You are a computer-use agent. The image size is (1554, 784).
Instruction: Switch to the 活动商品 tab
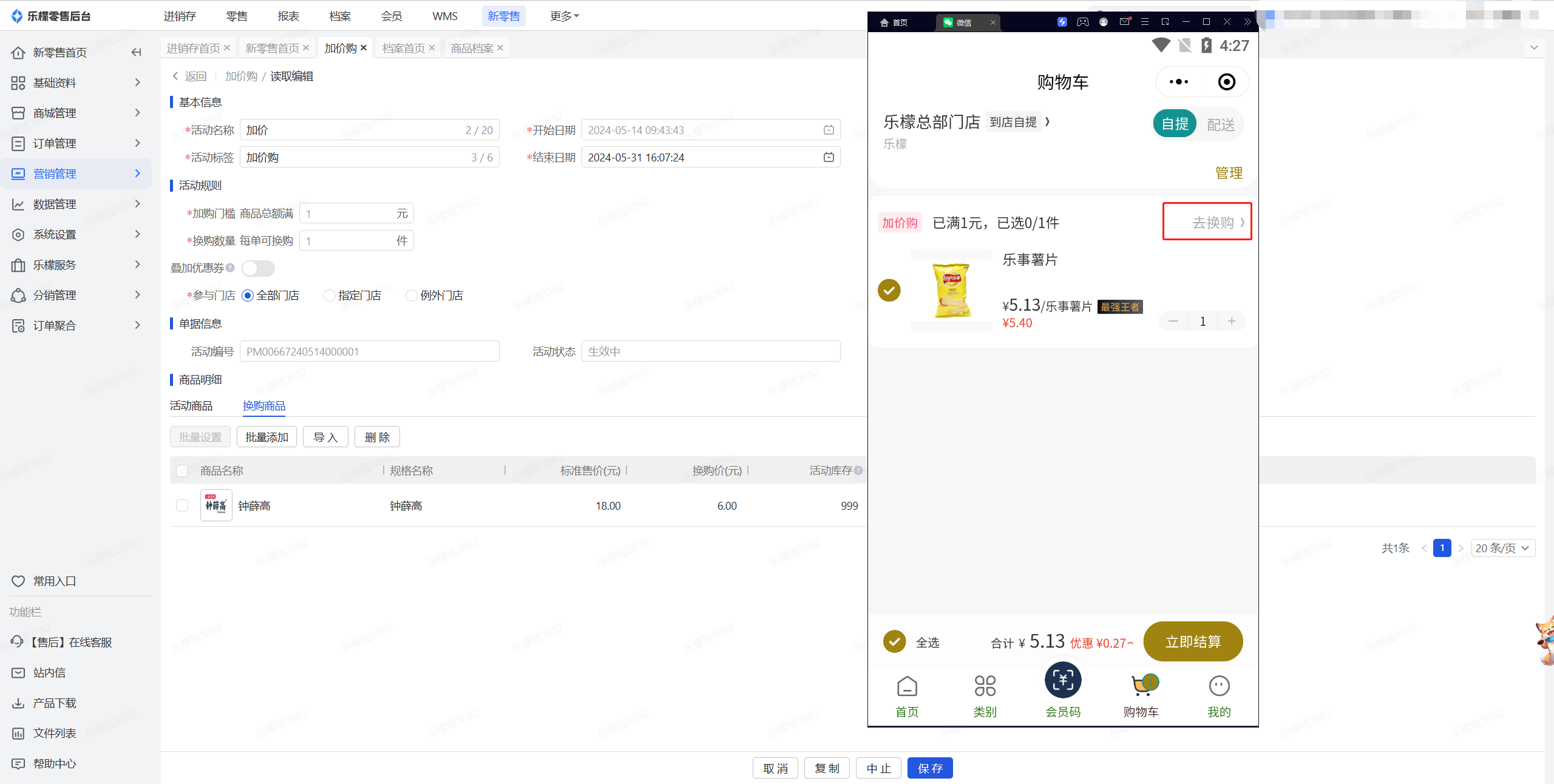191,405
